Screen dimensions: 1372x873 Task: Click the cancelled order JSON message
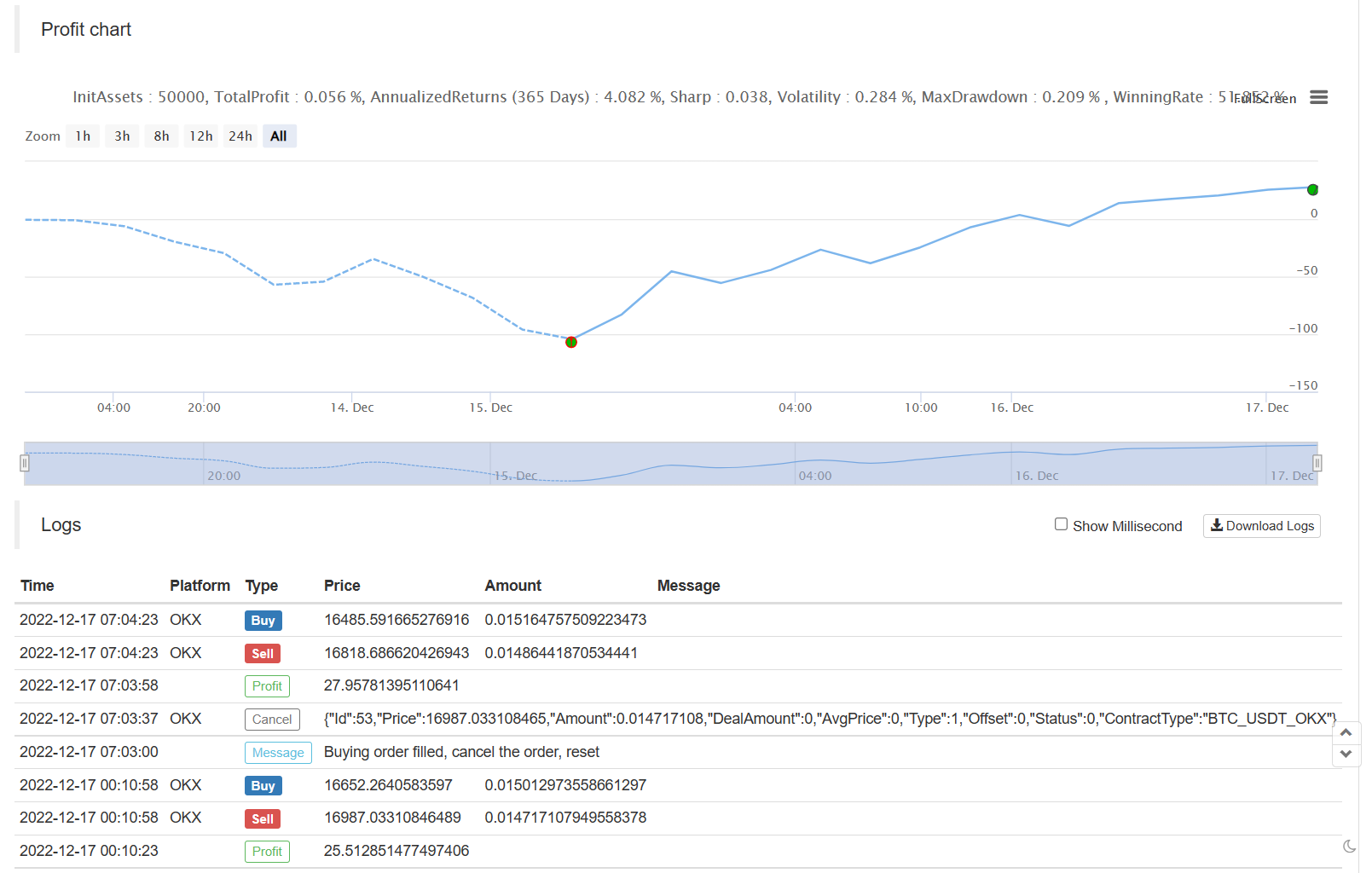(830, 719)
